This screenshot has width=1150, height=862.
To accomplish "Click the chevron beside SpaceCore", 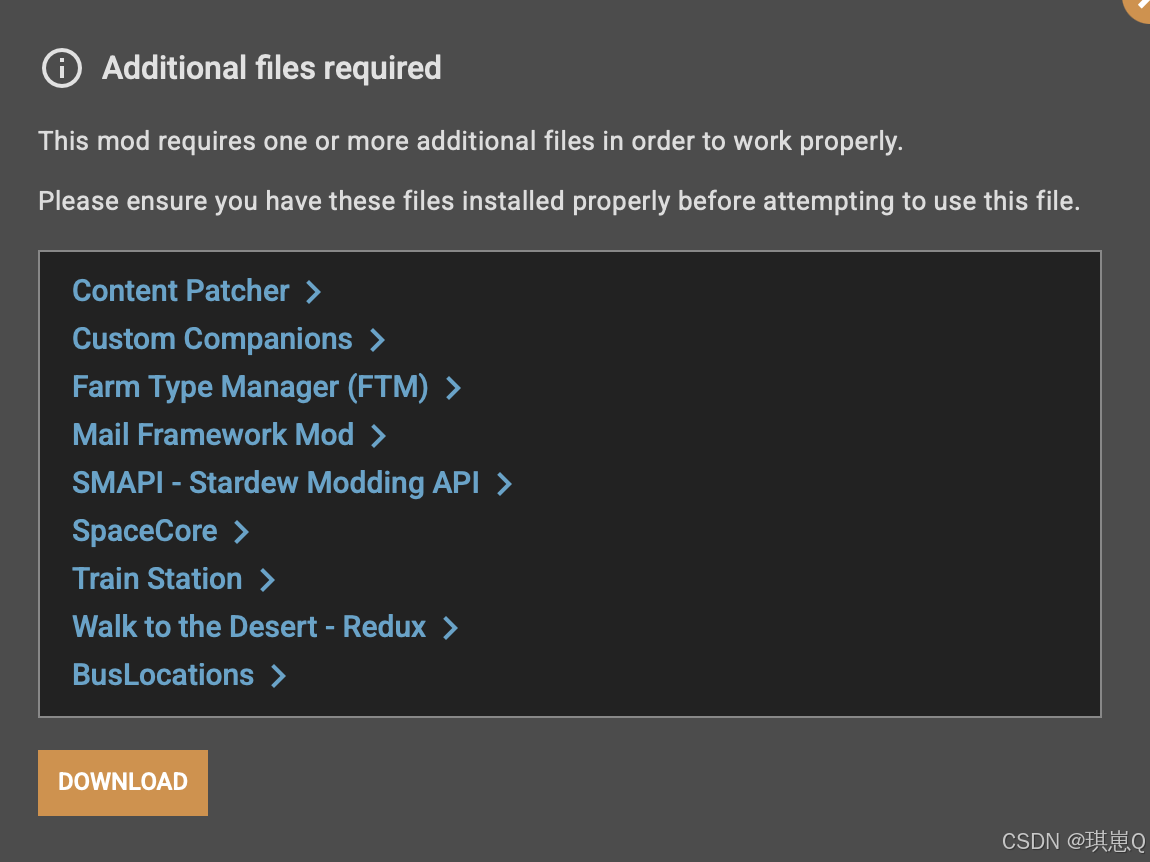I will (242, 532).
